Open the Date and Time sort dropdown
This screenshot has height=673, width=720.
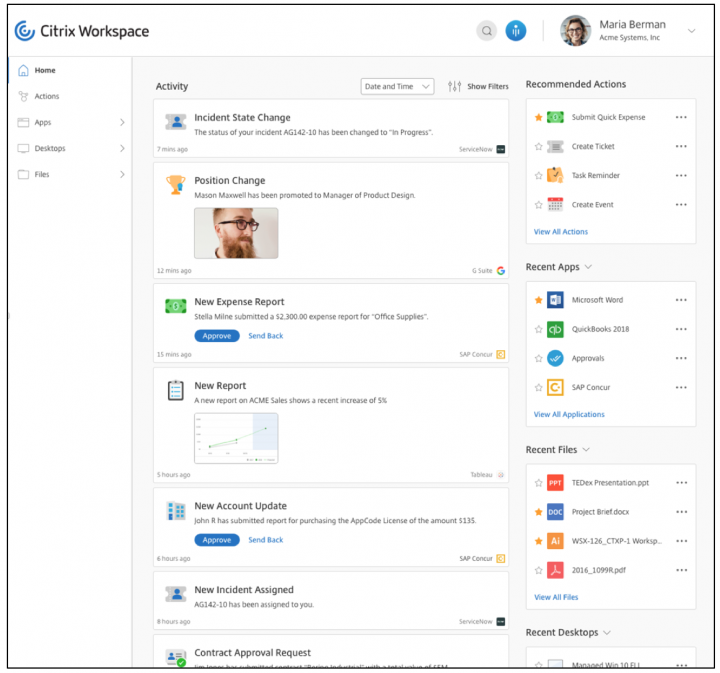397,87
